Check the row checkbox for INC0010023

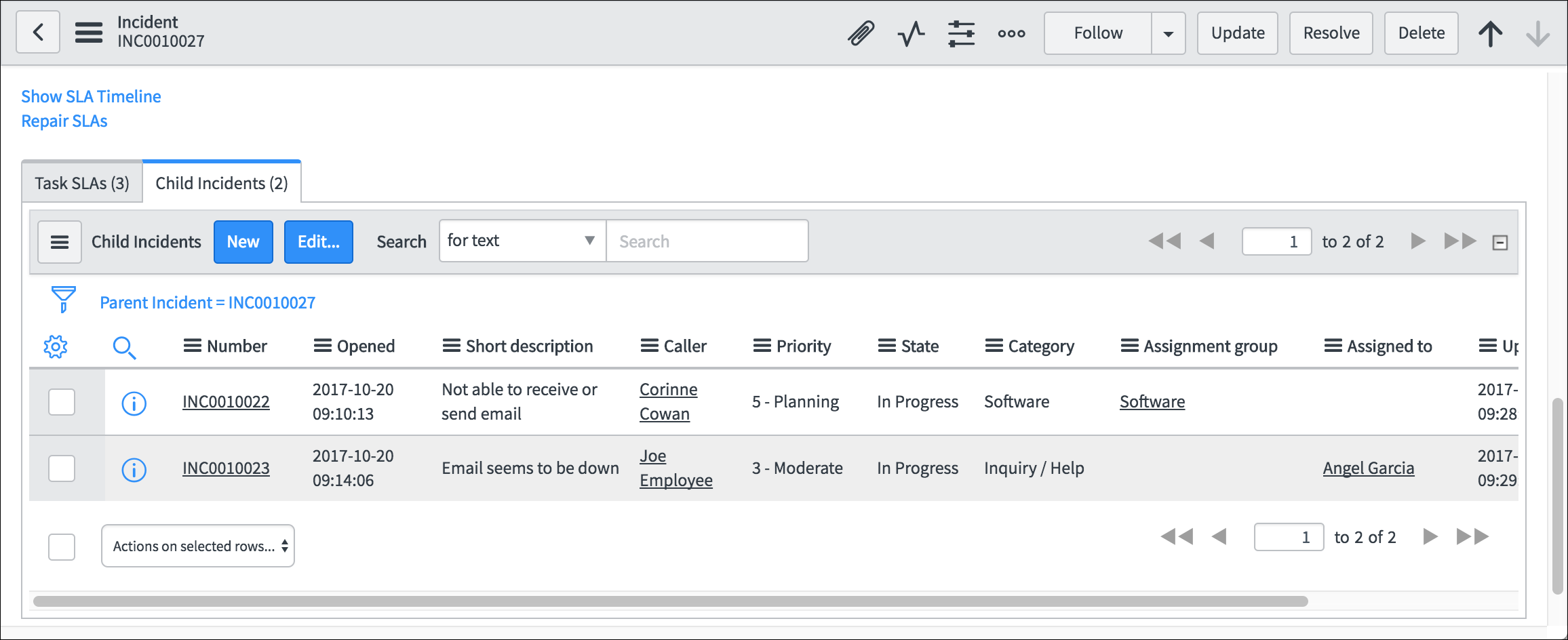pyautogui.click(x=62, y=468)
